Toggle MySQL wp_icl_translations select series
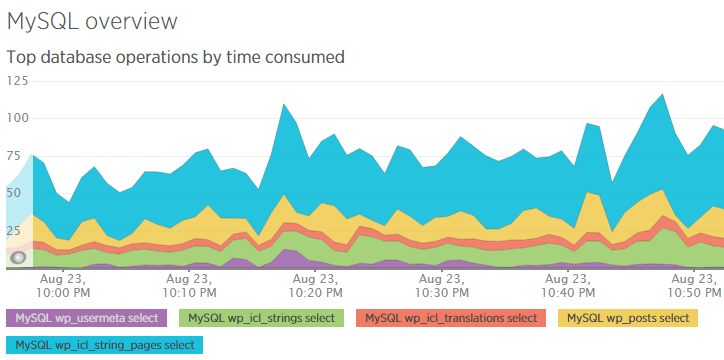Screen dimensions: 724x360 (451, 318)
